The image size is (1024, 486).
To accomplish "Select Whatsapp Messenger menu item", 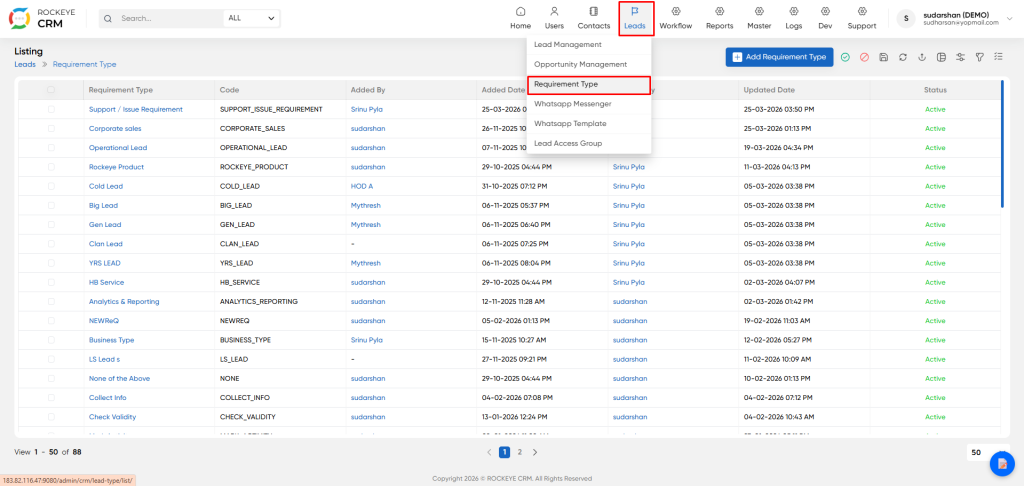I will pyautogui.click(x=572, y=104).
